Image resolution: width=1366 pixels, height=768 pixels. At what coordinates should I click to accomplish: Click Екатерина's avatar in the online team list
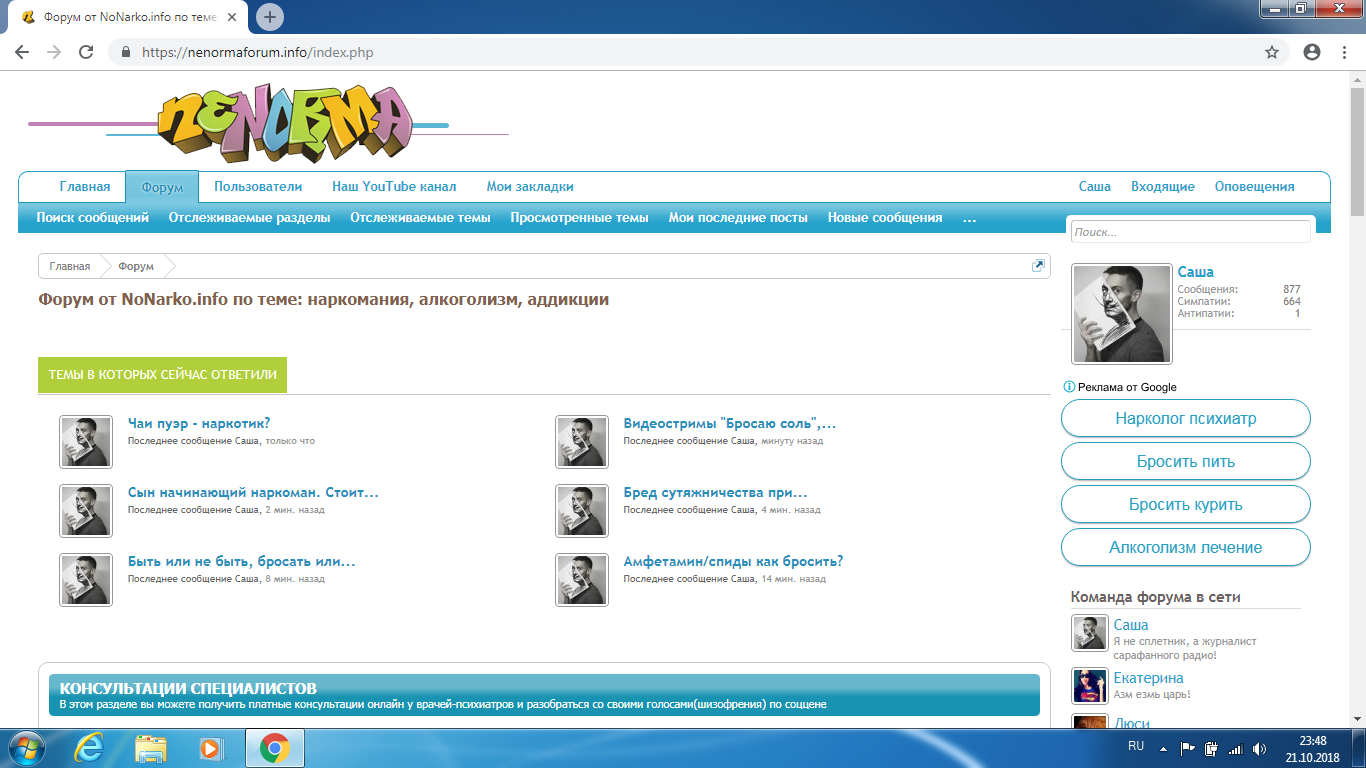click(1089, 686)
